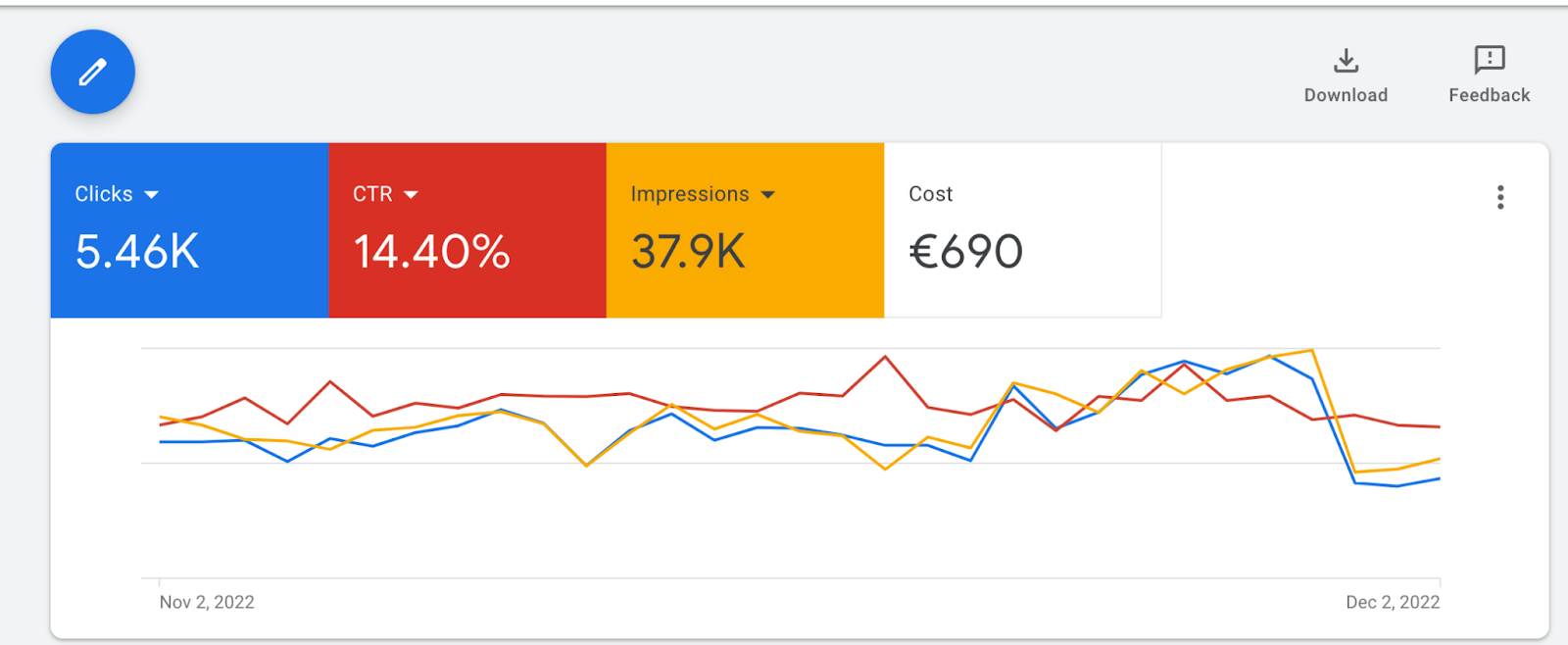Image resolution: width=1568 pixels, height=645 pixels.
Task: Click the Clicks label text
Action: click(104, 194)
